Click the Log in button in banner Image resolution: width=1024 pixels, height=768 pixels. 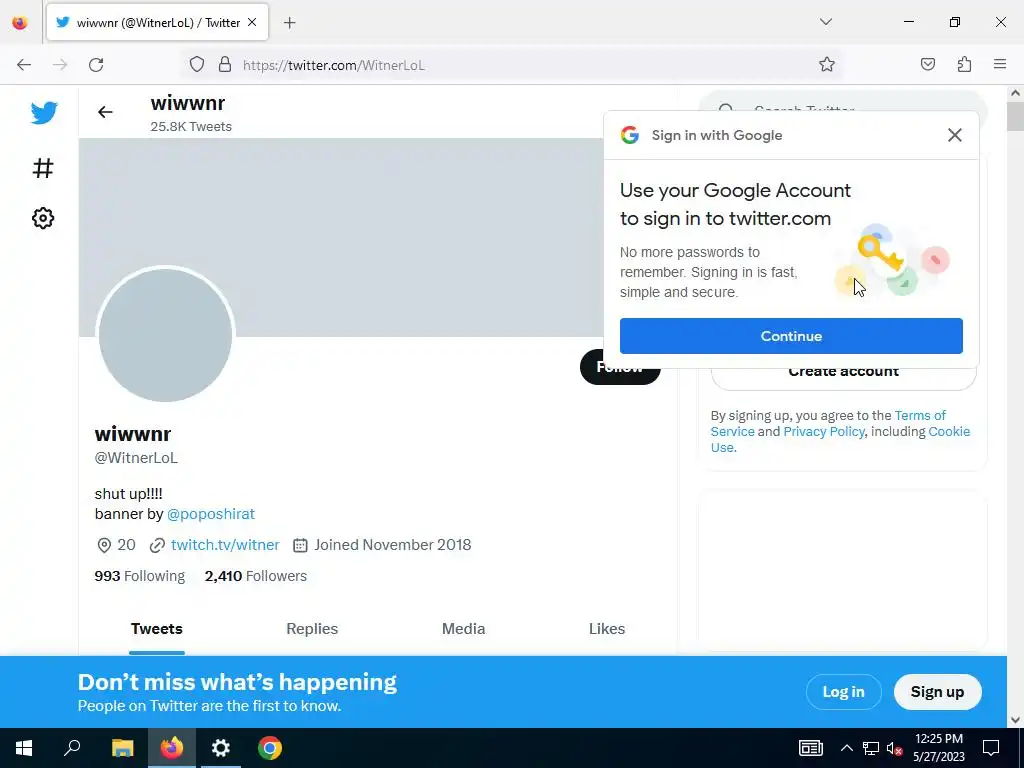pyautogui.click(x=843, y=692)
